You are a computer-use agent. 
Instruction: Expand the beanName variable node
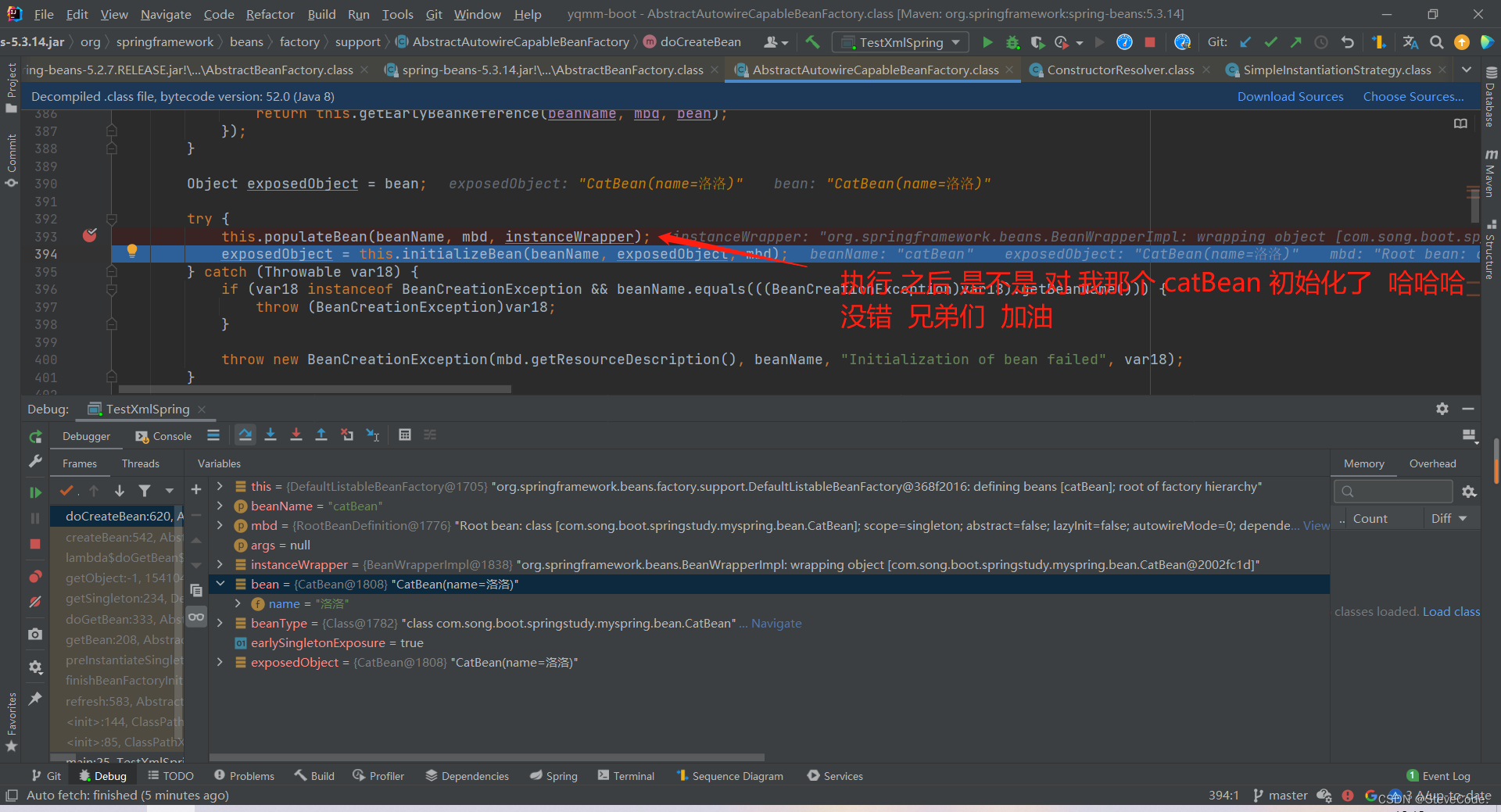(220, 506)
